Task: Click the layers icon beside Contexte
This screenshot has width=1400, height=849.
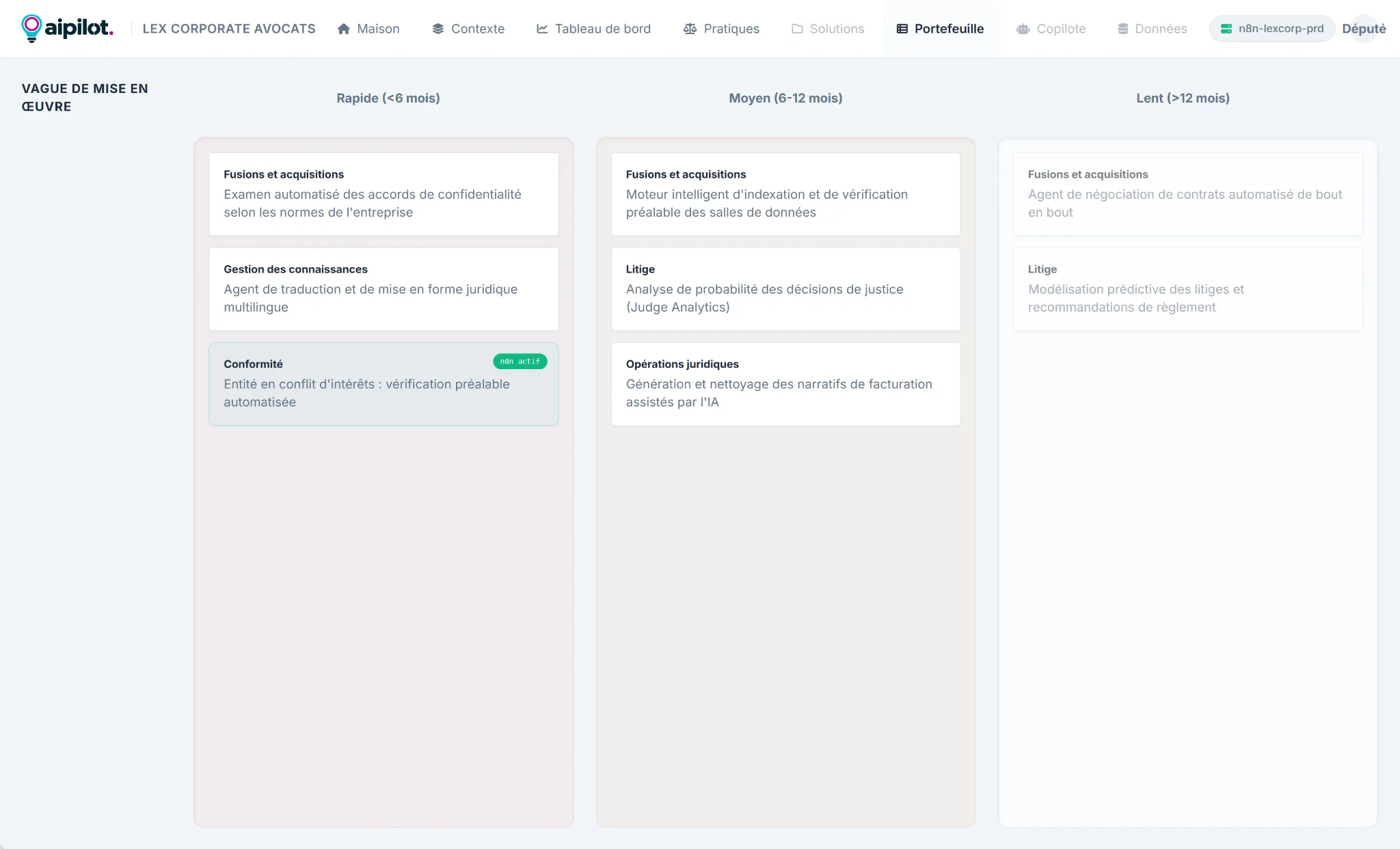Action: pyautogui.click(x=438, y=29)
